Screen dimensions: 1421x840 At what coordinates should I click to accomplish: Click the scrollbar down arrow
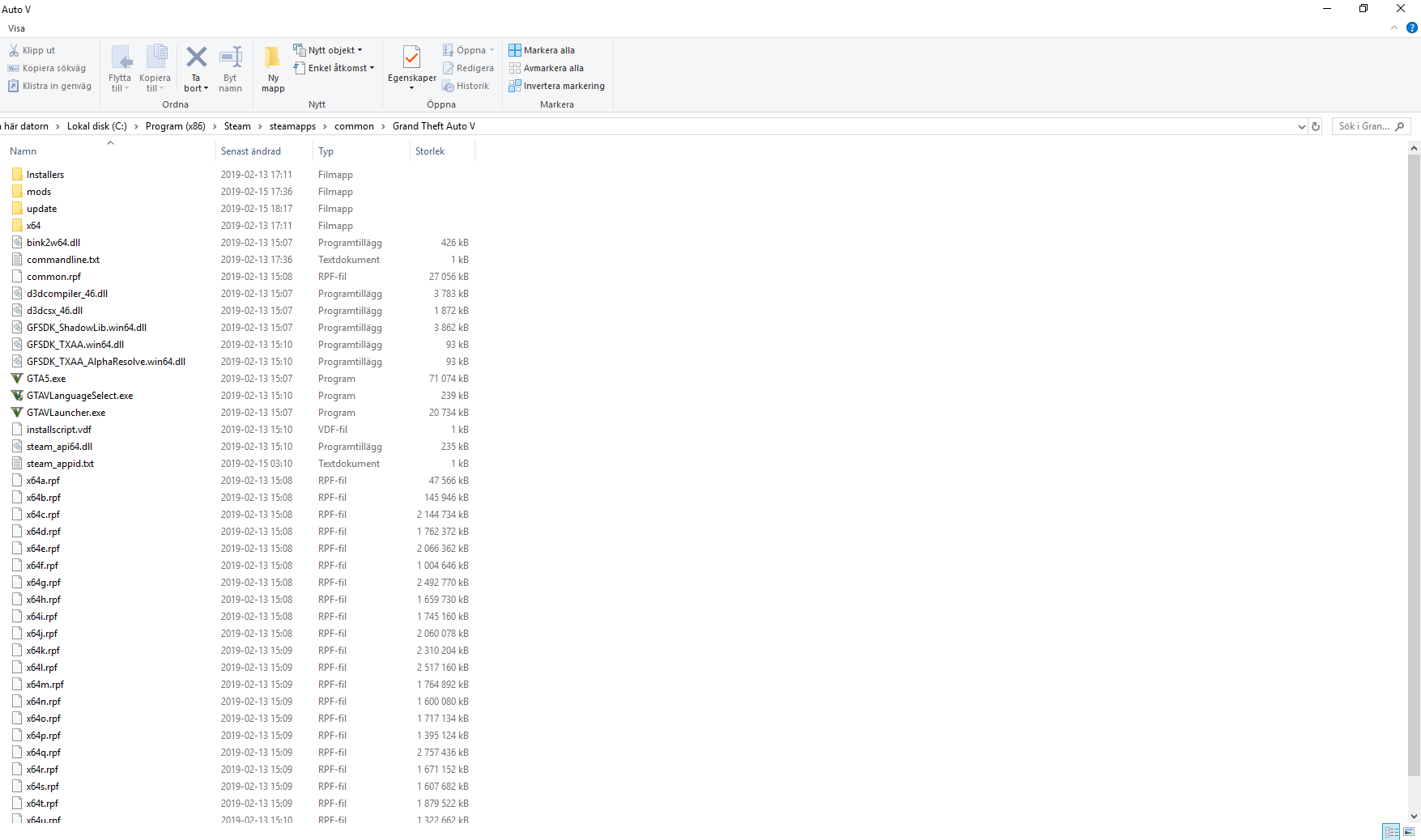1414,817
